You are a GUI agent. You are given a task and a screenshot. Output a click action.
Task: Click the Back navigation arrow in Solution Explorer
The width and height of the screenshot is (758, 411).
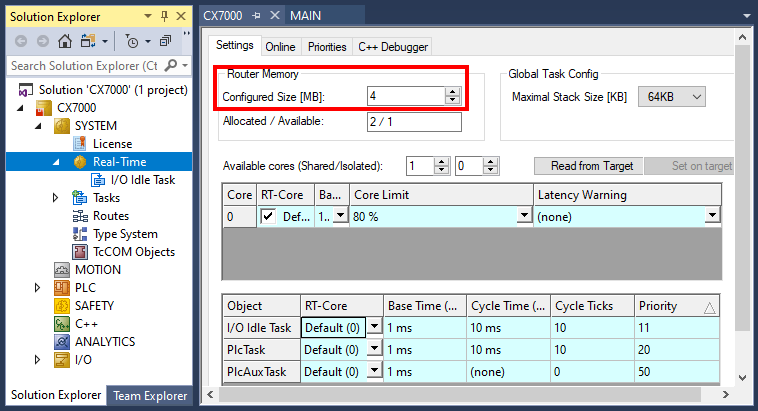tap(21, 41)
